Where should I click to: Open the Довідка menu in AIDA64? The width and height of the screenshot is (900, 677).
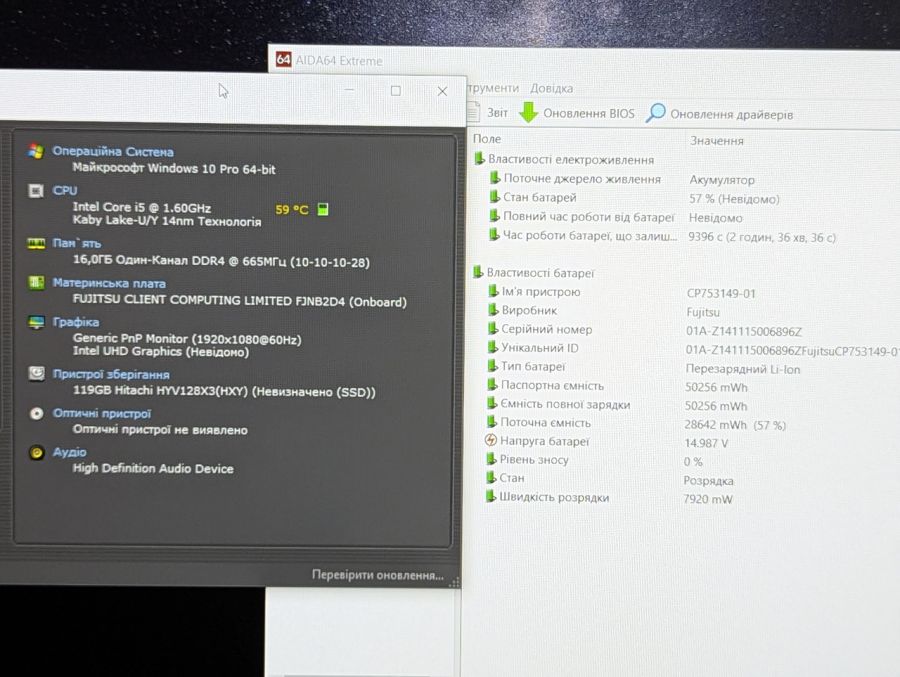(551, 88)
